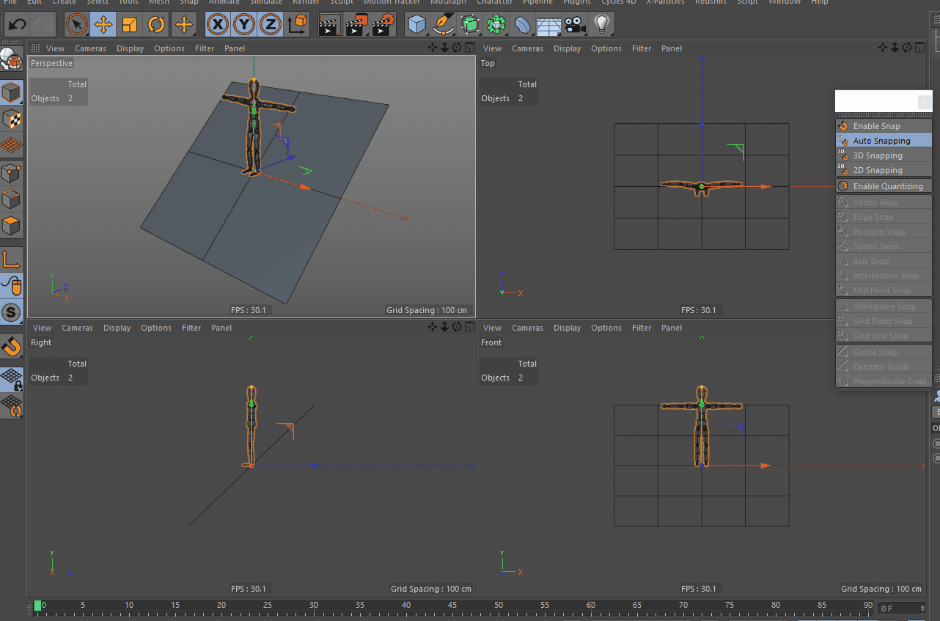Select Auto Snapping option
This screenshot has width=940, height=621.
point(884,140)
